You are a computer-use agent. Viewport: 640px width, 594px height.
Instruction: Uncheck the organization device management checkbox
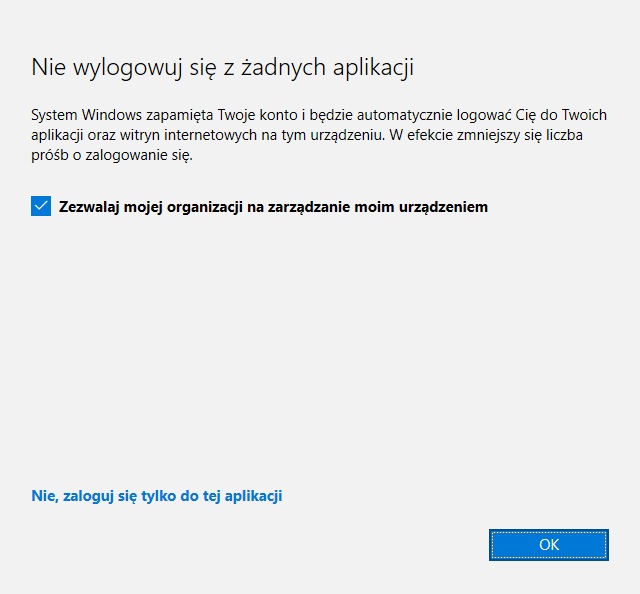(41, 206)
